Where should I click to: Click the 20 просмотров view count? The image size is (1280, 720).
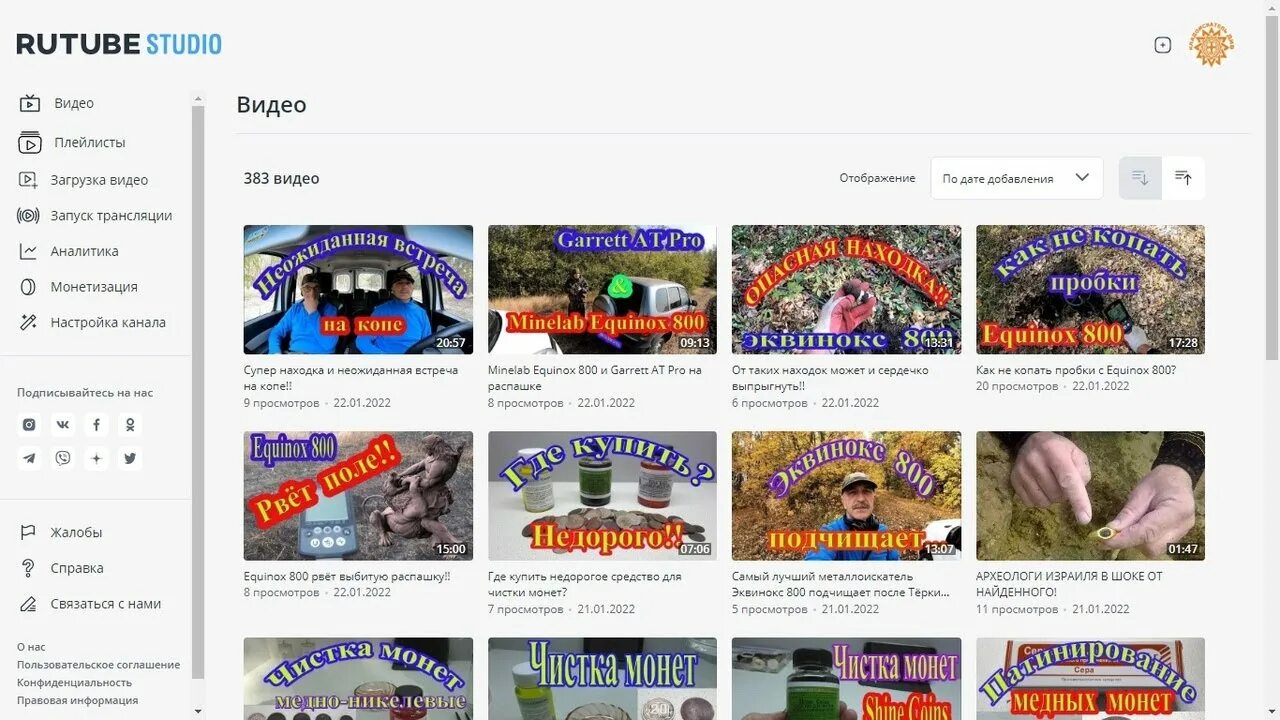point(1017,386)
